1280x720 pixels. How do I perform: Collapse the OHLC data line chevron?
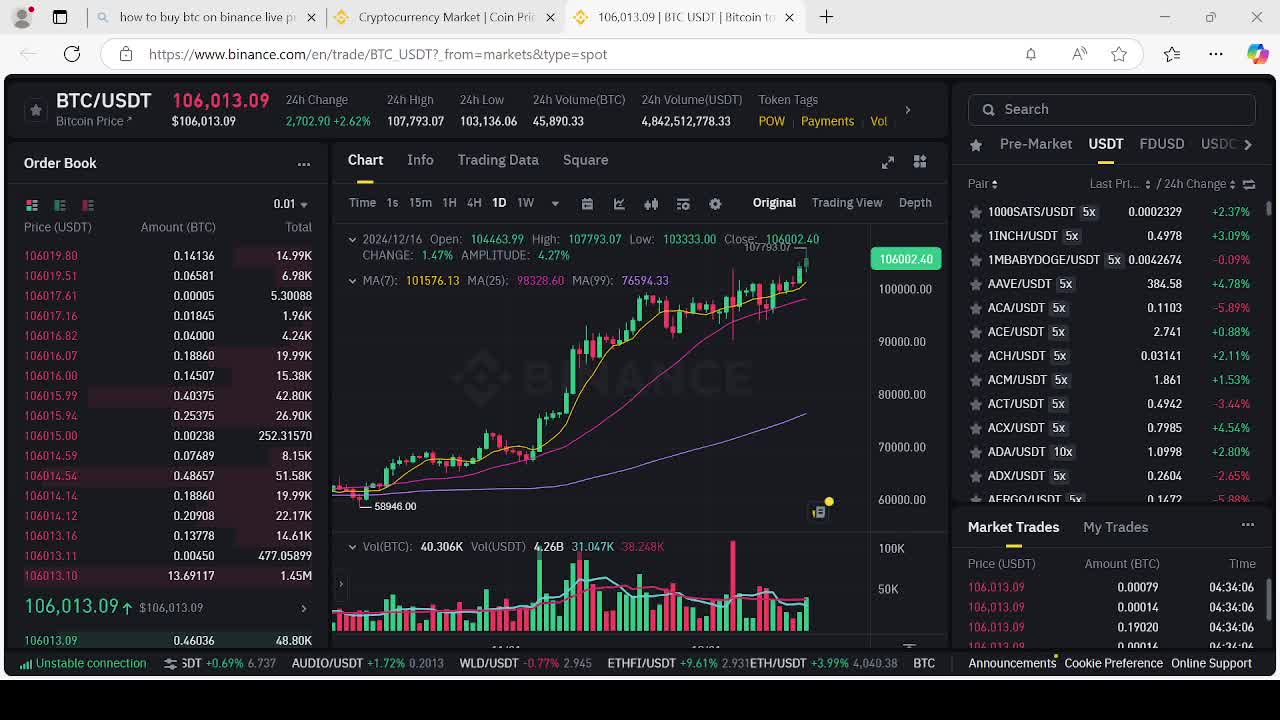click(x=352, y=239)
